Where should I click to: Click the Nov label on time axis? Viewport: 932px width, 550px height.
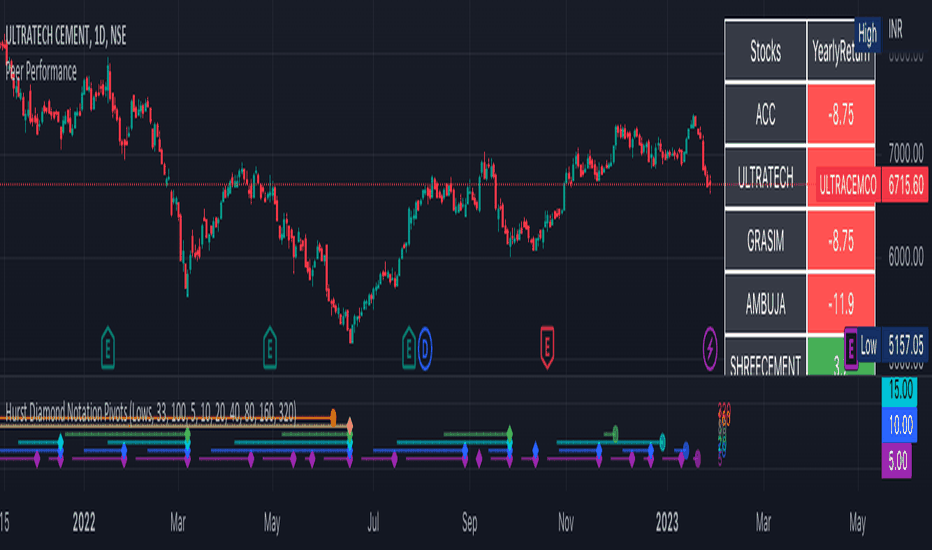(566, 523)
